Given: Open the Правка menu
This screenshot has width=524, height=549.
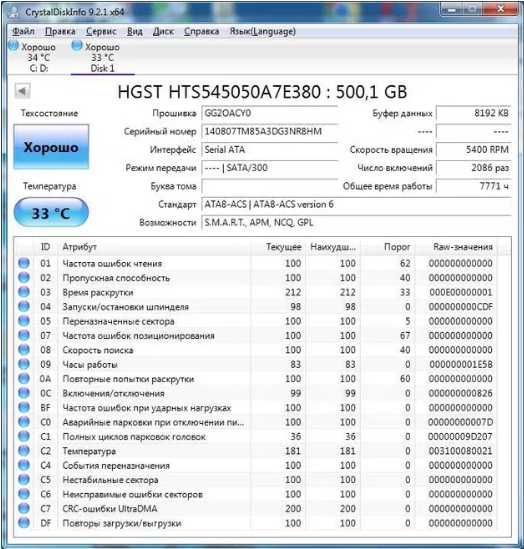Looking at the screenshot, I should click(60, 32).
